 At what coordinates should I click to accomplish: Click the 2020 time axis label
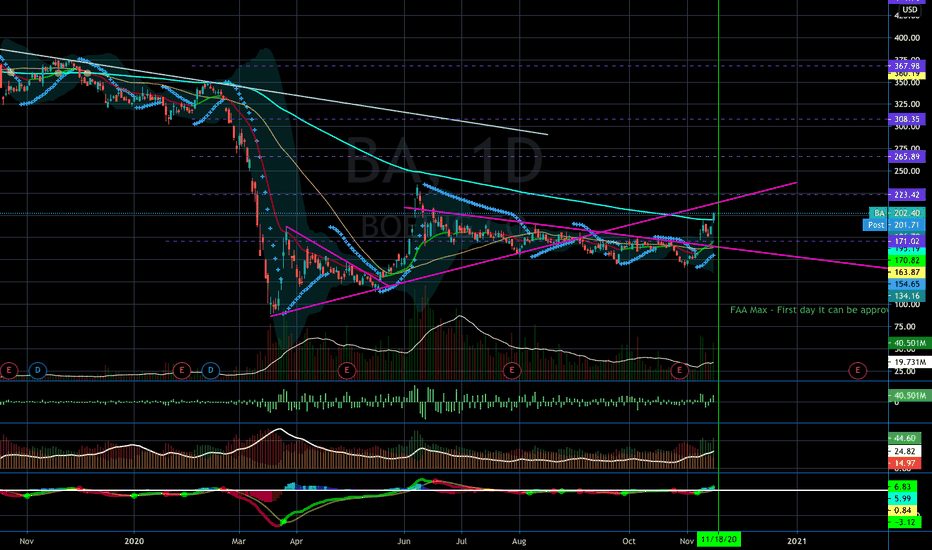(x=134, y=540)
